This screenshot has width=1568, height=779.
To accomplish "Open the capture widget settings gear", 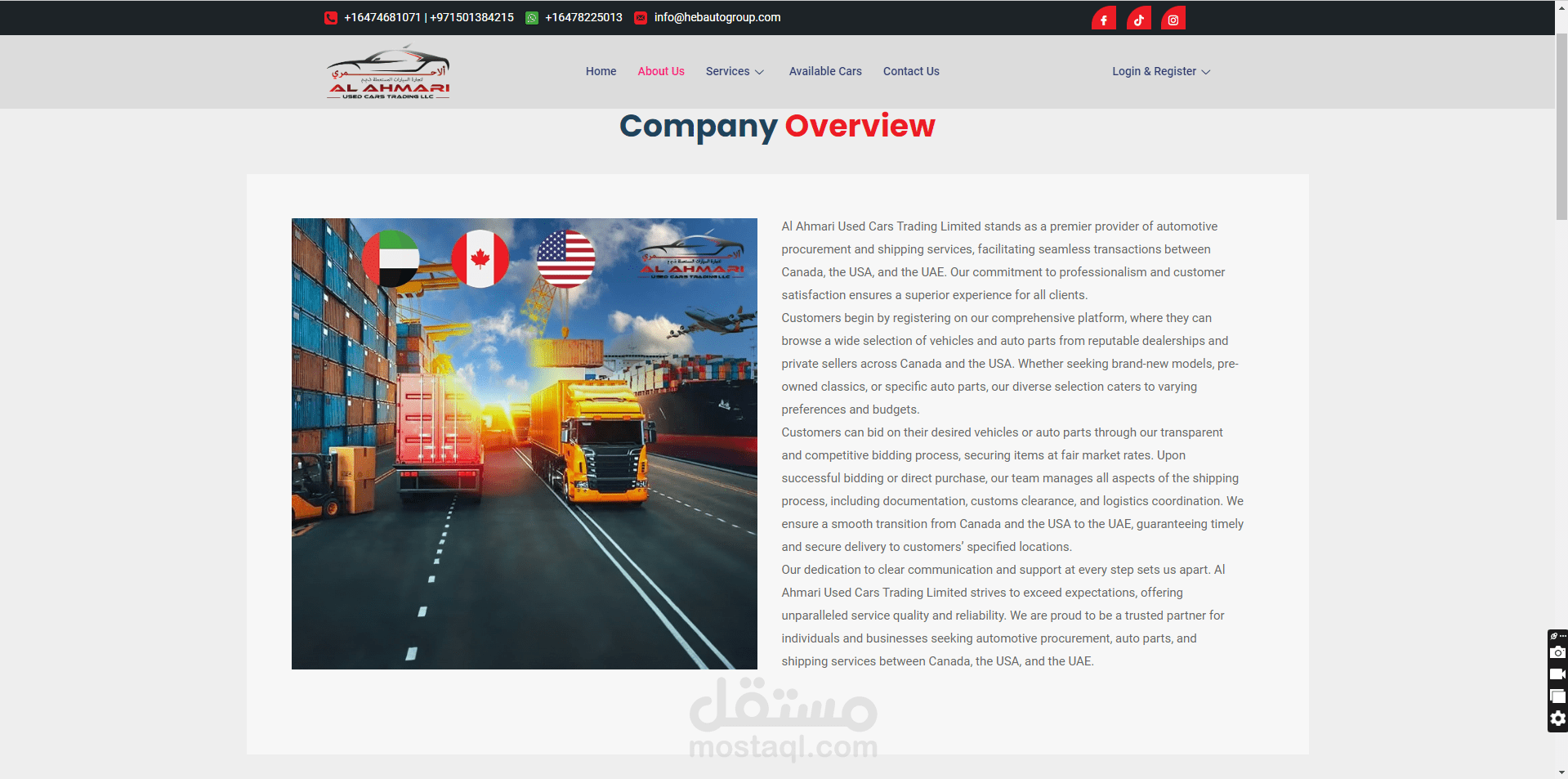I will [1557, 719].
